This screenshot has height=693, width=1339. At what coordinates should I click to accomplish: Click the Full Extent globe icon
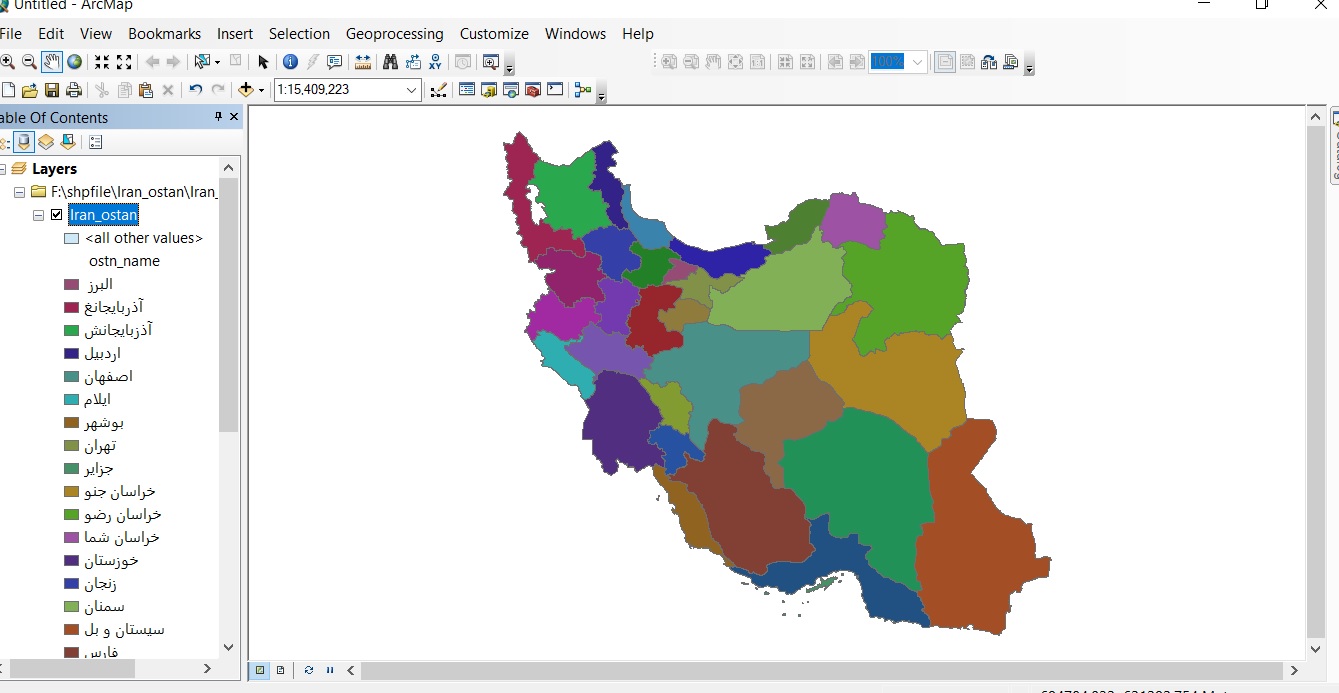pyautogui.click(x=74, y=62)
